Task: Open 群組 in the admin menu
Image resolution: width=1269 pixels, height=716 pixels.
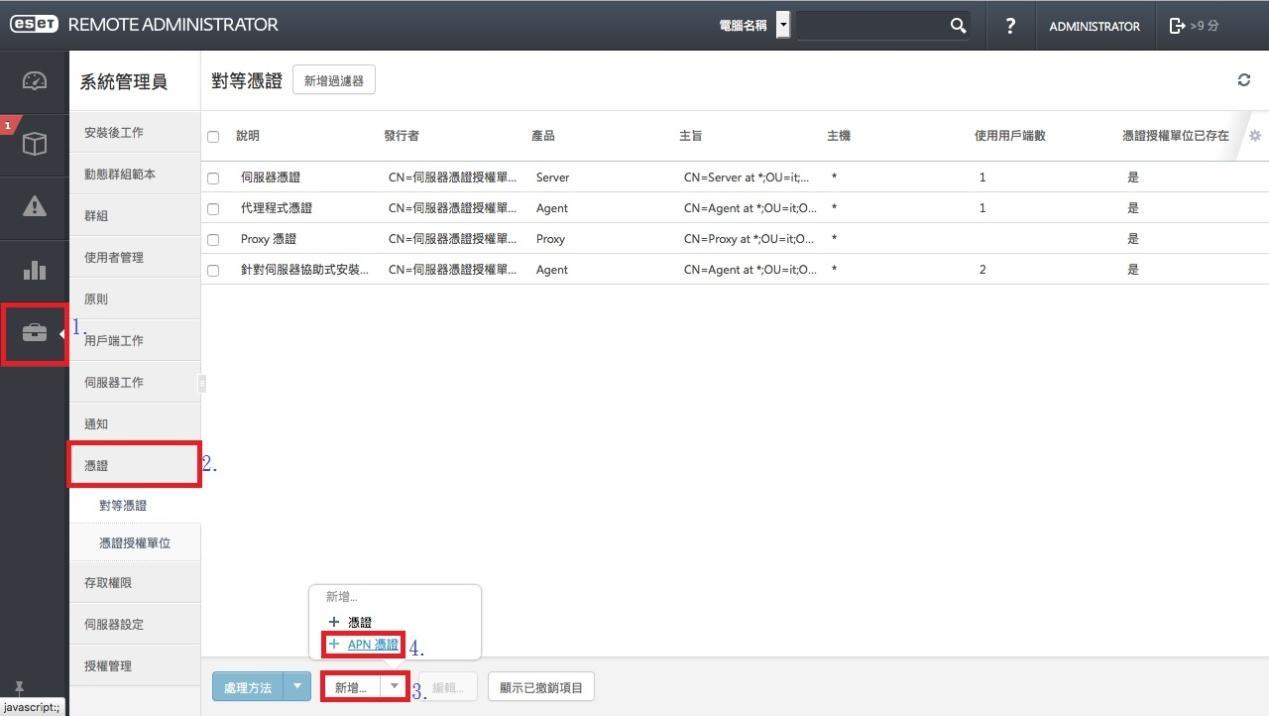Action: coord(134,215)
